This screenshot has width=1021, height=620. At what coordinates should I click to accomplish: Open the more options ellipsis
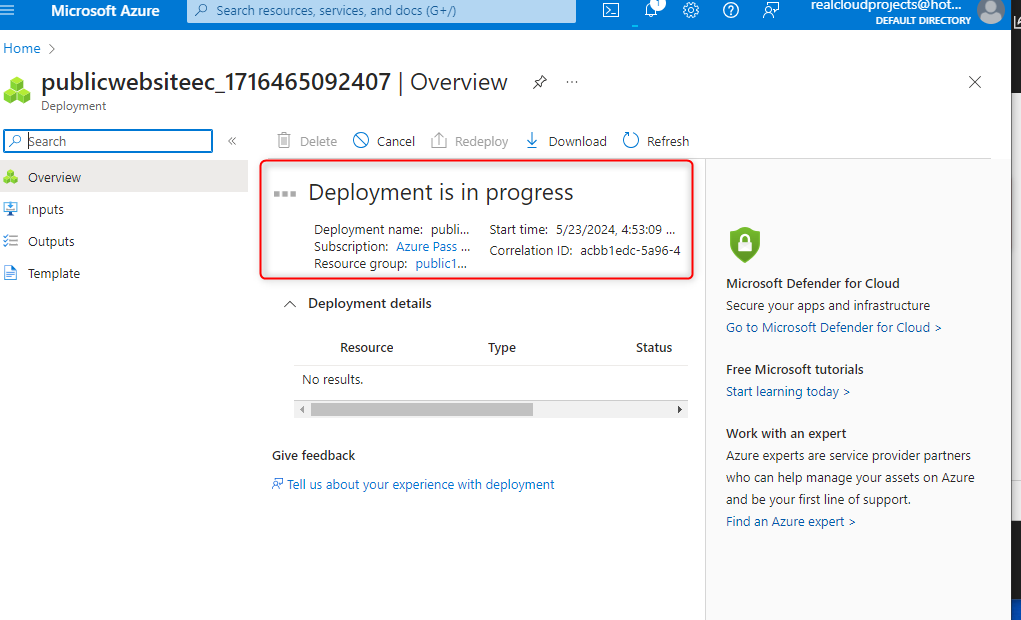[x=572, y=82]
